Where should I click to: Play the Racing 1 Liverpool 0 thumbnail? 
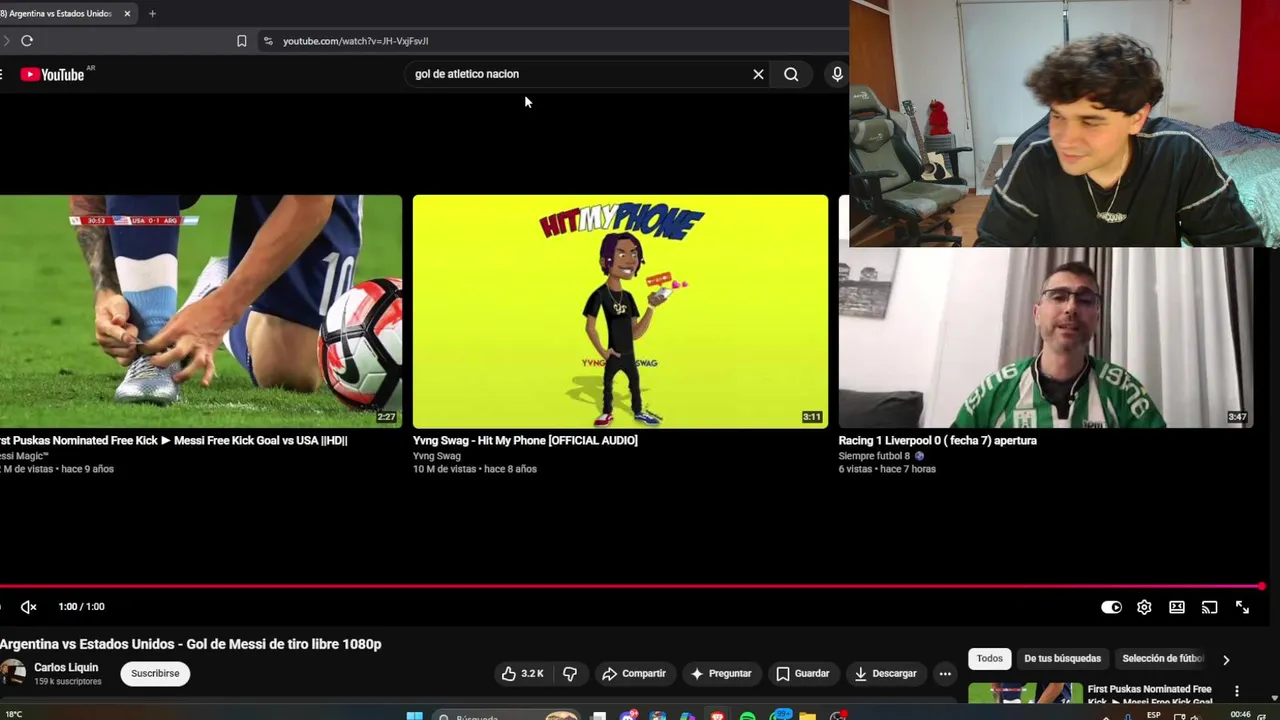point(1045,338)
